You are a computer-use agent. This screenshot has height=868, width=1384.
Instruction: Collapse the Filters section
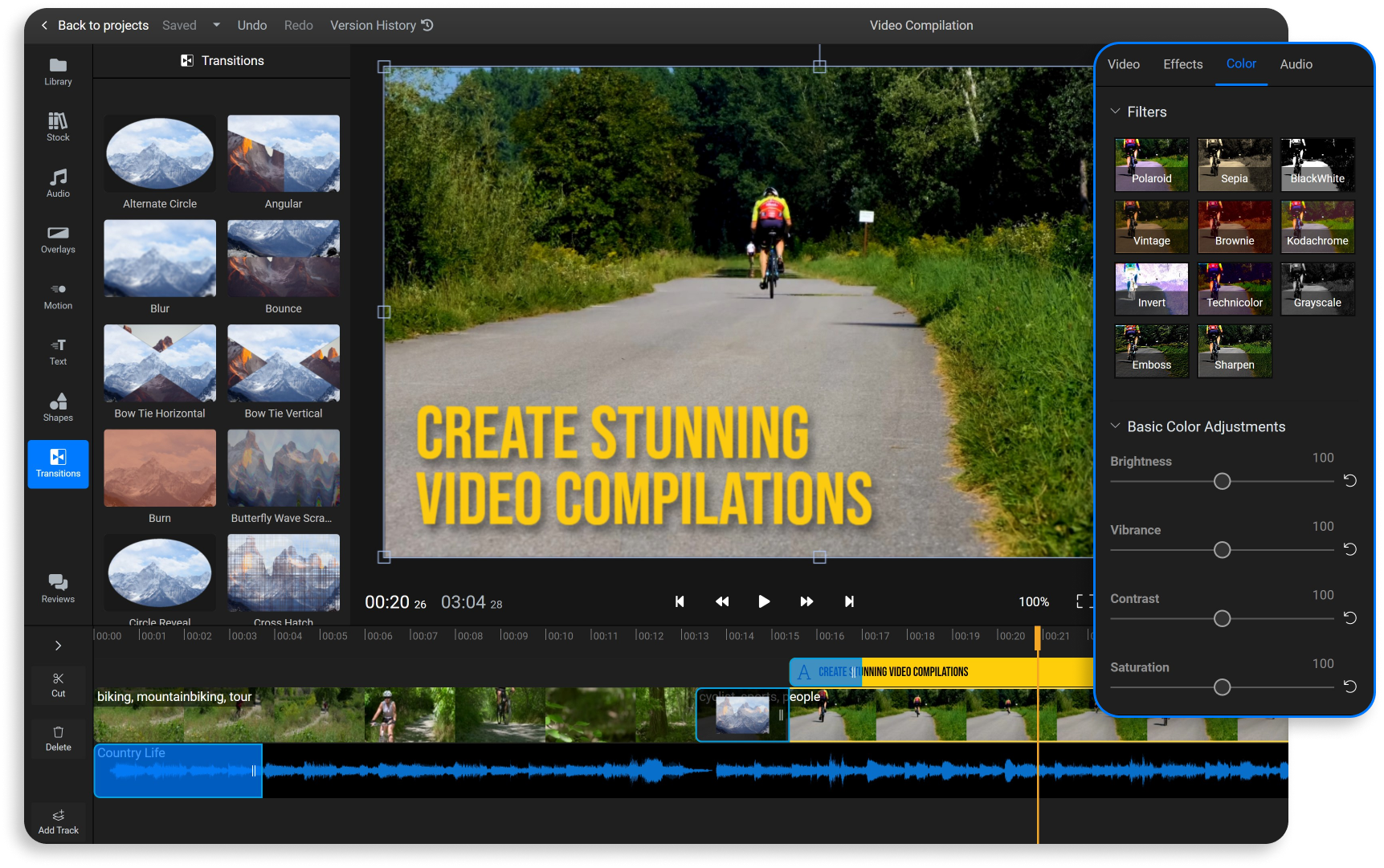coord(1115,112)
